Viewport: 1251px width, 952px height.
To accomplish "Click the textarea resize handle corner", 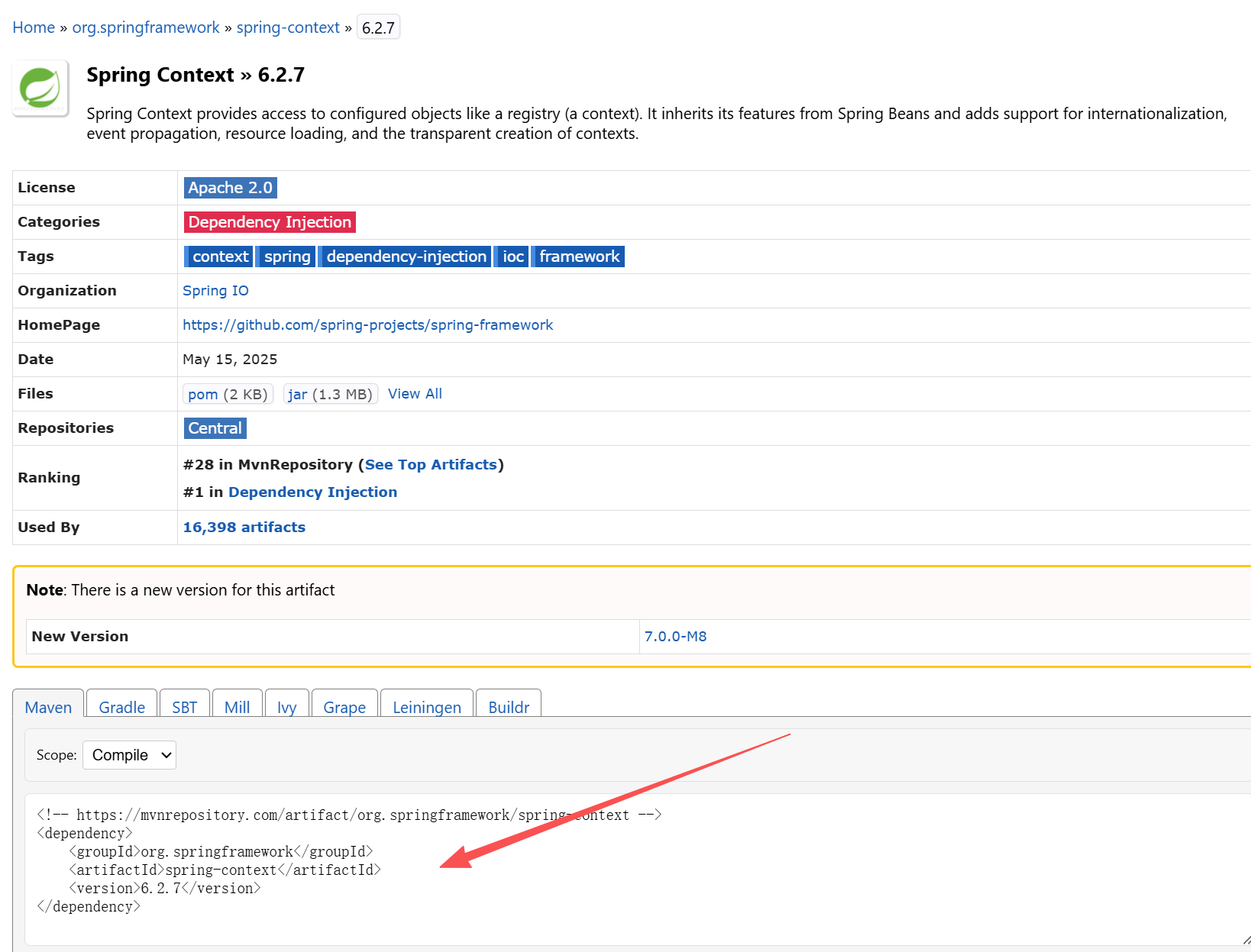I will pos(1246,940).
